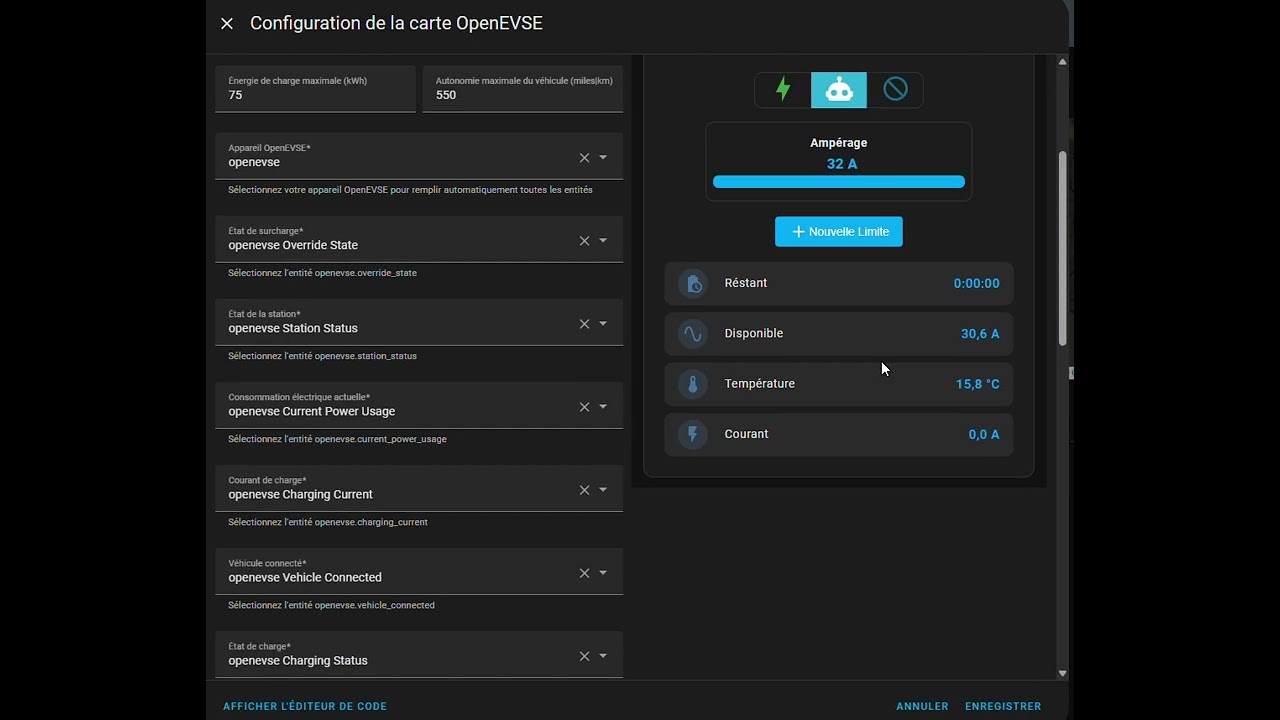Viewport: 1280px width, 720px height.
Task: Edit the Énergie de charge maximale field
Action: pyautogui.click(x=315, y=89)
